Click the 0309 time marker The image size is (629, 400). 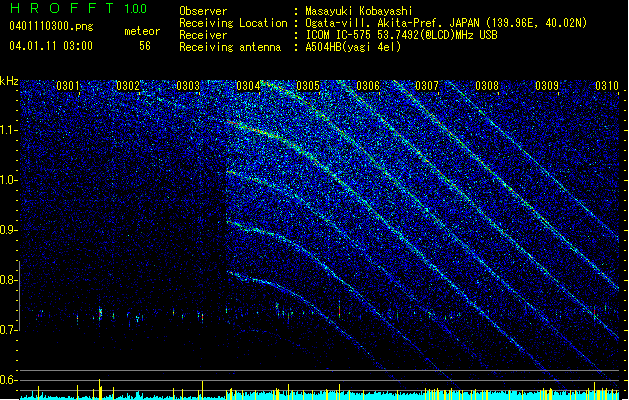pos(547,86)
